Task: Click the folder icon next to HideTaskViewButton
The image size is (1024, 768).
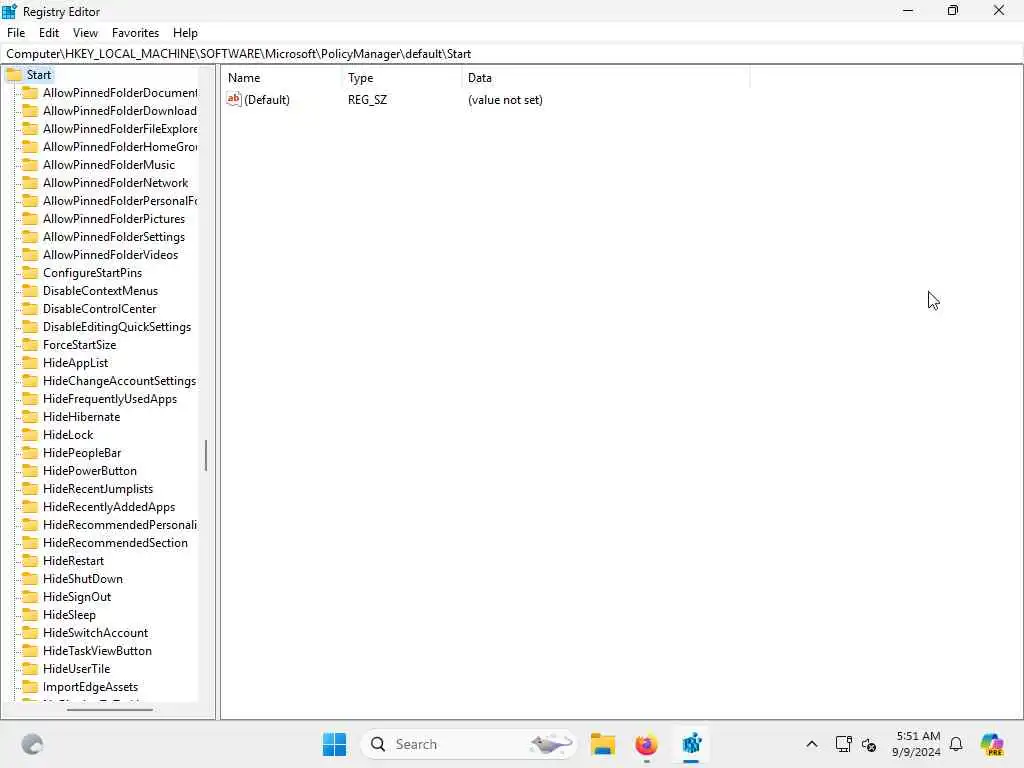Action: (30, 650)
